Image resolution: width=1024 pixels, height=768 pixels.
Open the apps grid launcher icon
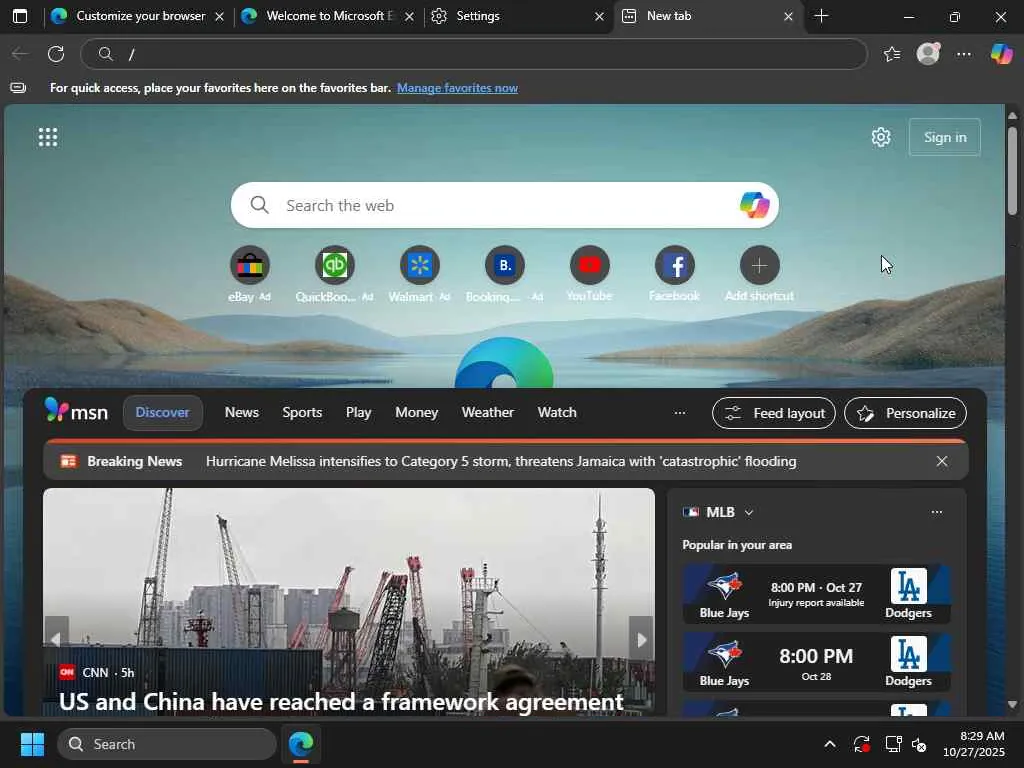(48, 137)
